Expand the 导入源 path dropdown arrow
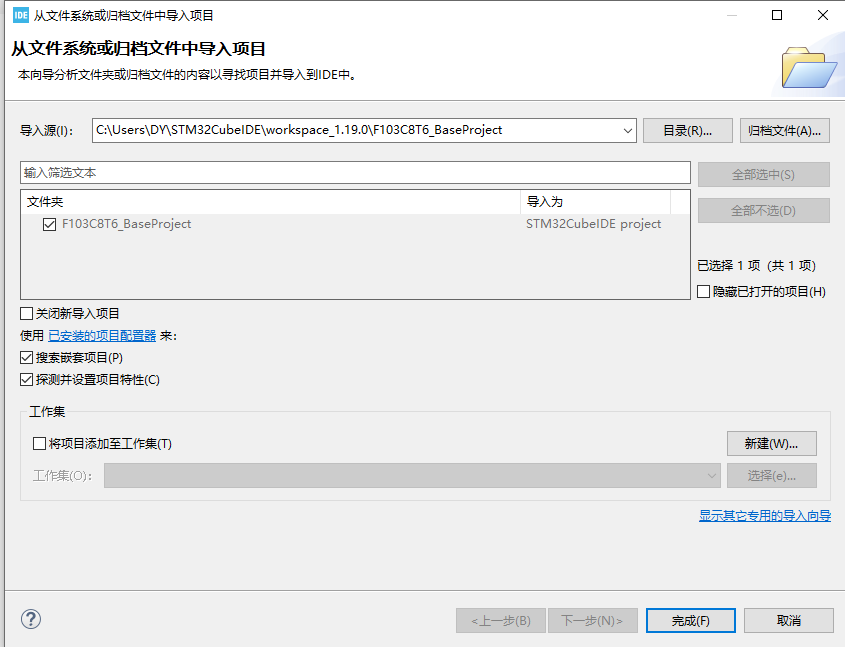The width and height of the screenshot is (845, 647). tap(627, 130)
